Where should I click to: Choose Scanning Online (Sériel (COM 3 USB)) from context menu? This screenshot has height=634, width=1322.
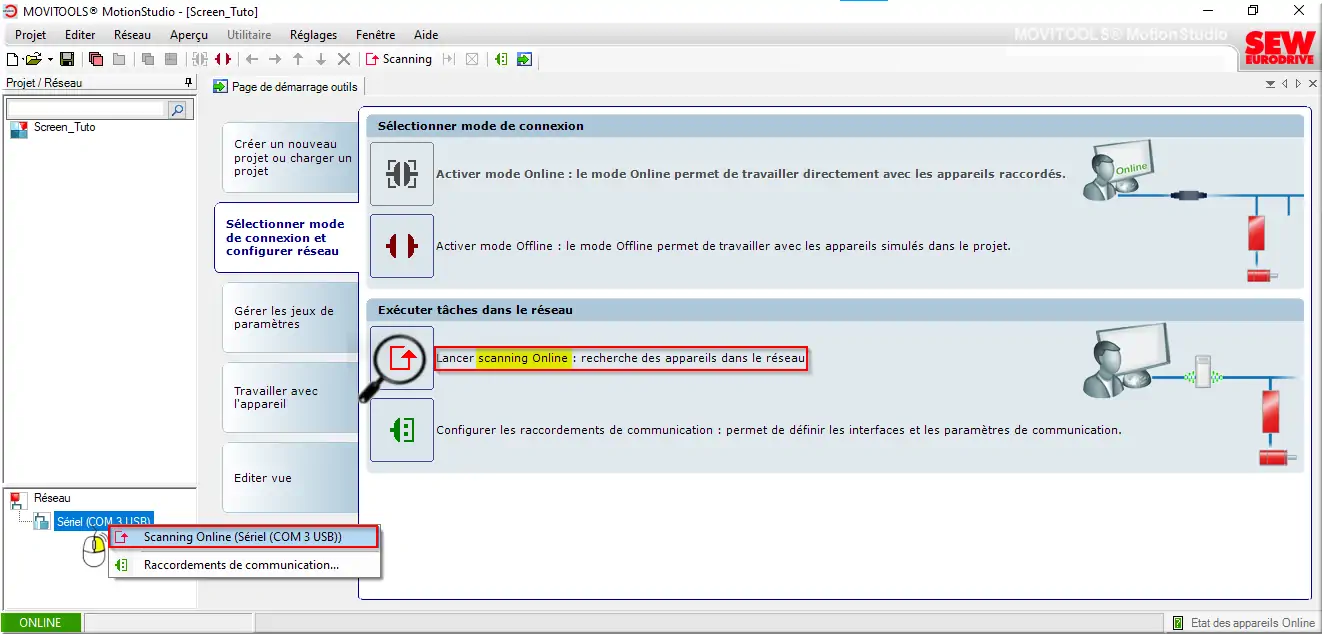[243, 537]
